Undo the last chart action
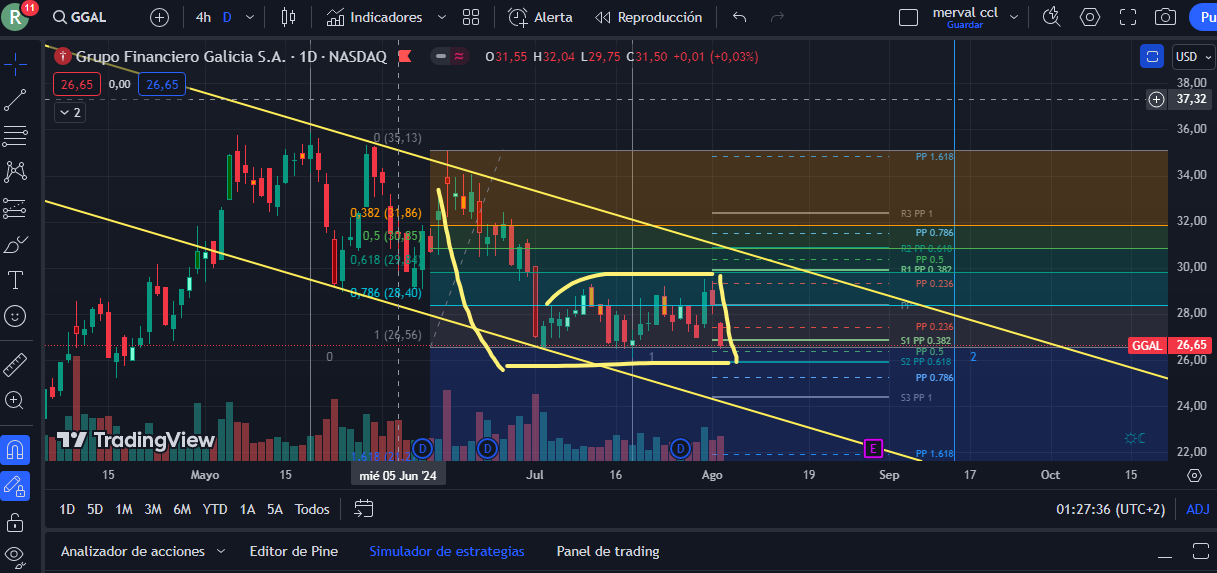The height and width of the screenshot is (573, 1217). coord(740,17)
